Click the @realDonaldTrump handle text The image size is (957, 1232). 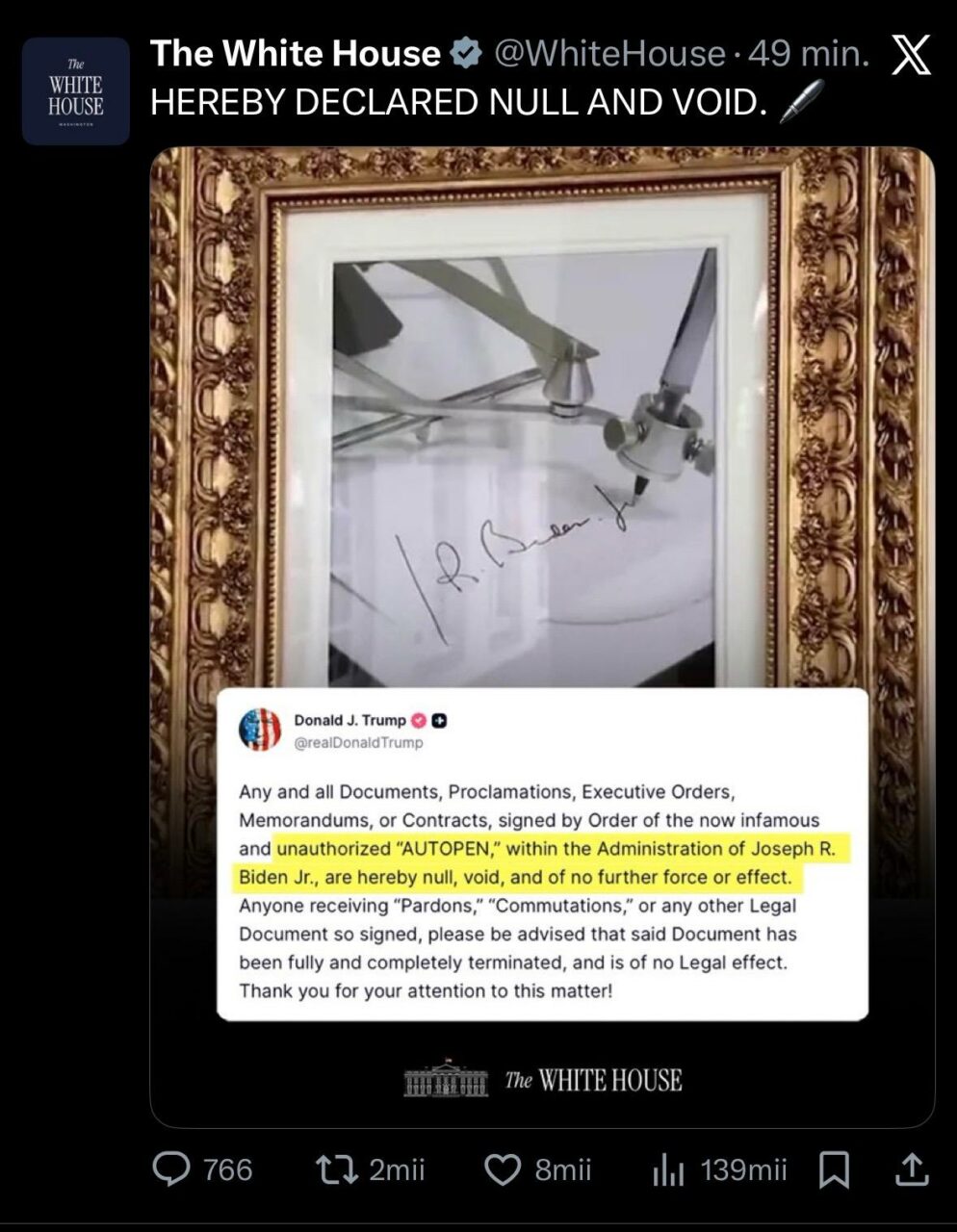[x=358, y=742]
